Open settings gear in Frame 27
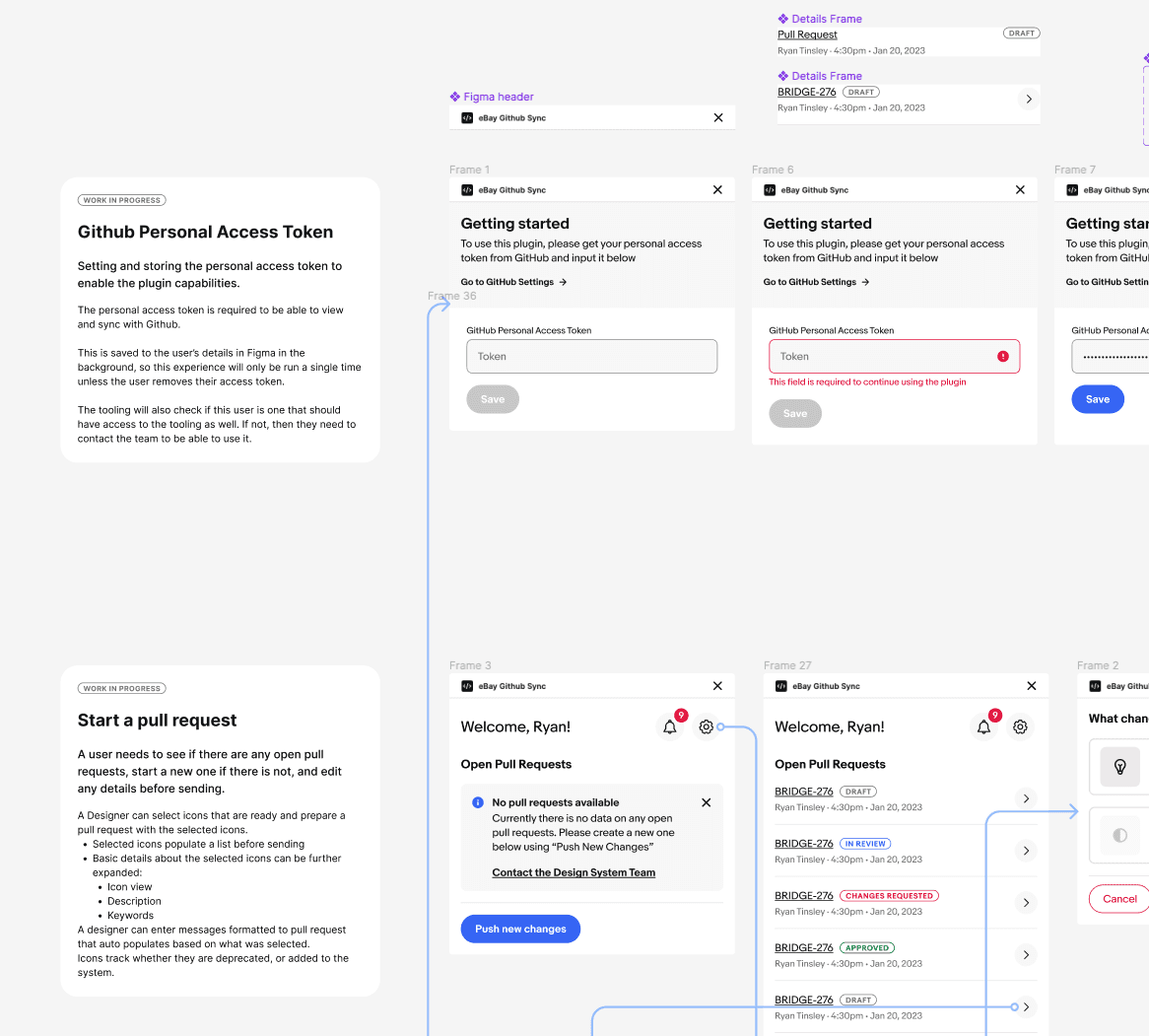 click(1020, 726)
